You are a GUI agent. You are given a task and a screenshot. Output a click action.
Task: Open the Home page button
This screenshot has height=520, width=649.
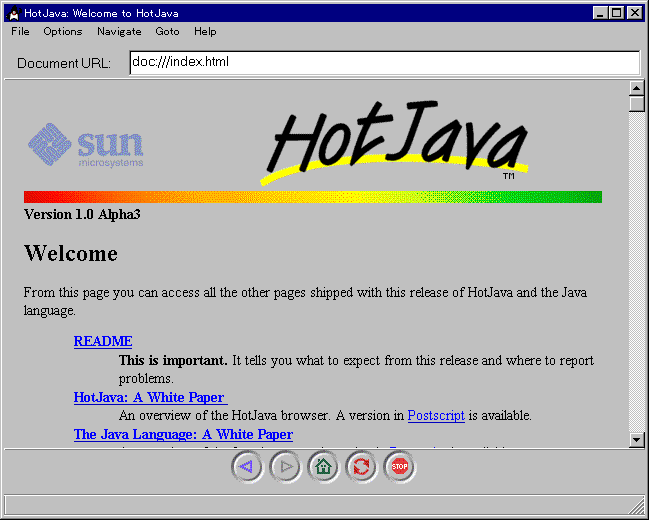[x=323, y=467]
